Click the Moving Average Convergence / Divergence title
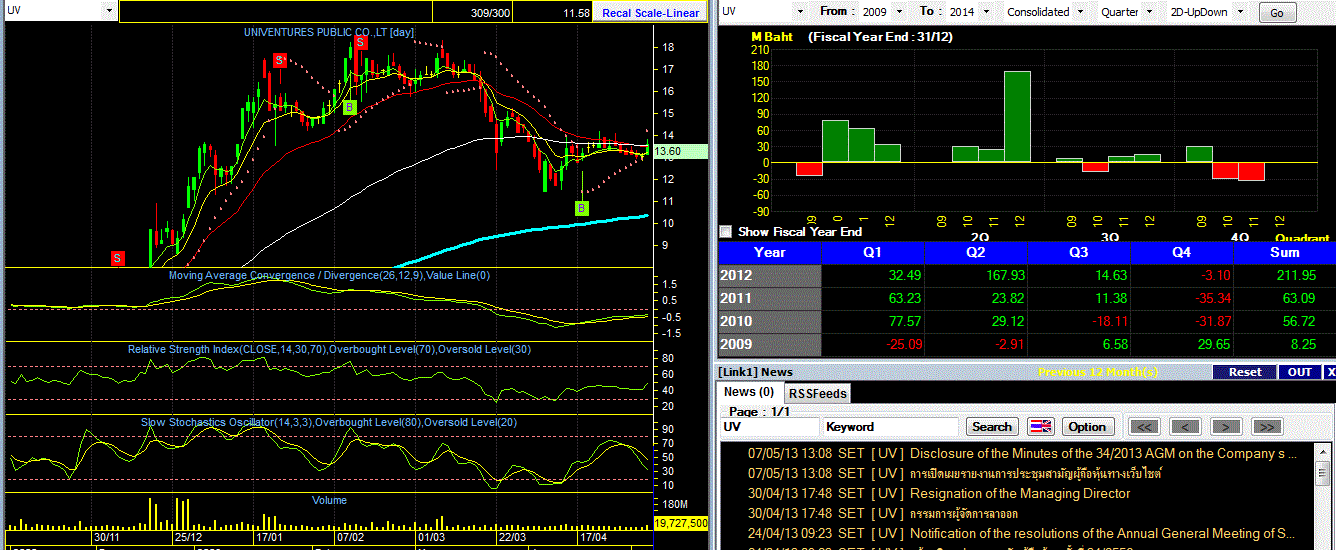The height and width of the screenshot is (550, 1336). (x=329, y=275)
